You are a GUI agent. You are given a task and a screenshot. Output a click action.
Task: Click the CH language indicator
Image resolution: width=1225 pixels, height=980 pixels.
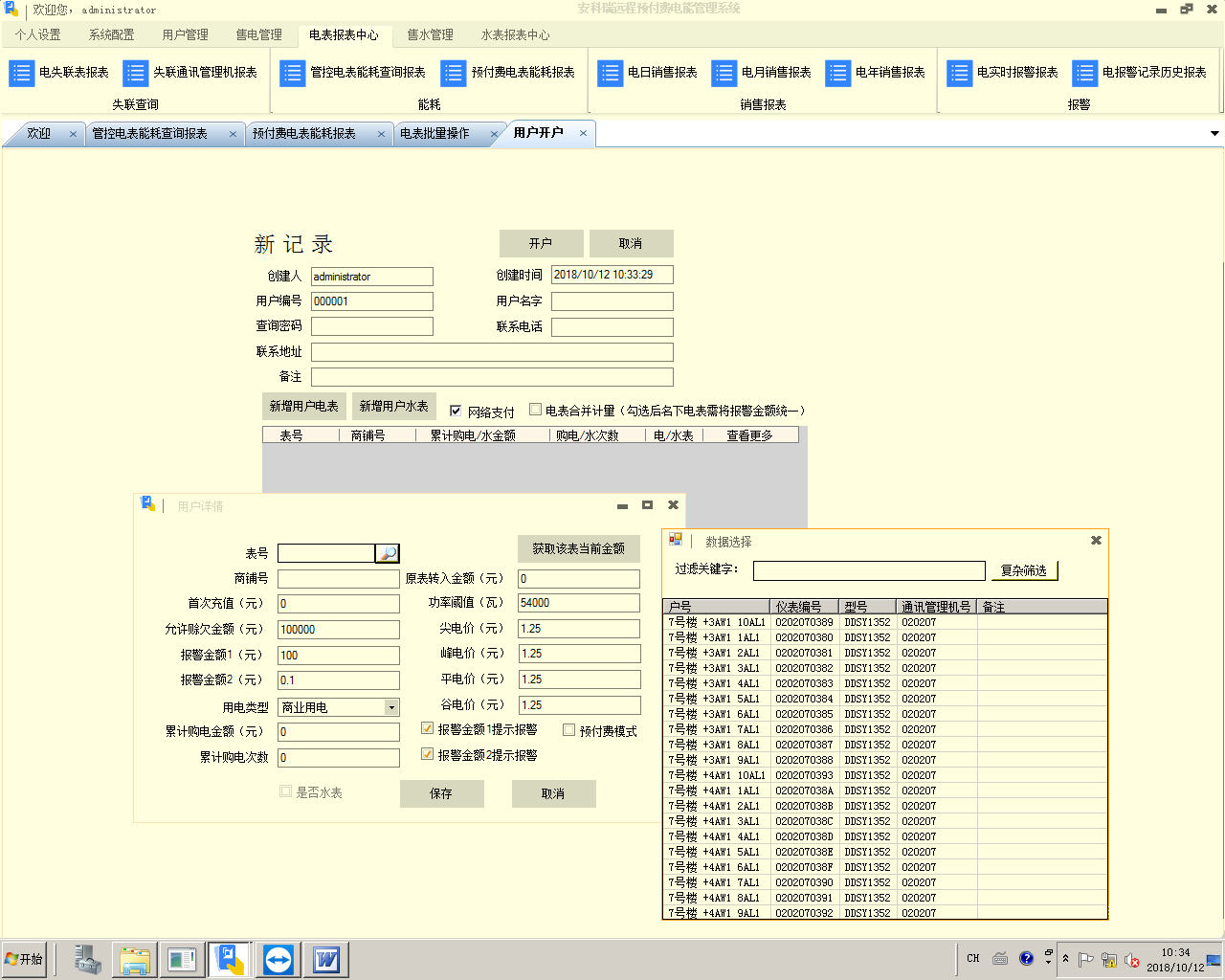(x=973, y=958)
